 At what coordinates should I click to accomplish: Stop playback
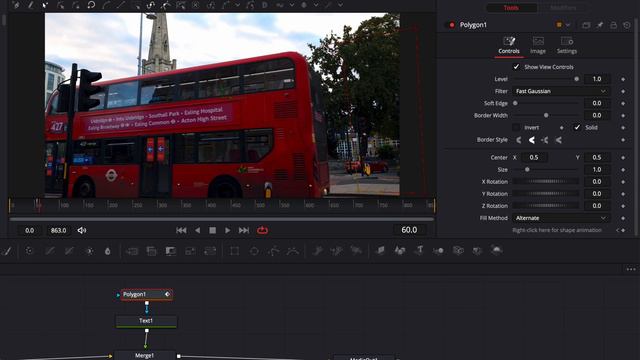(x=212, y=230)
